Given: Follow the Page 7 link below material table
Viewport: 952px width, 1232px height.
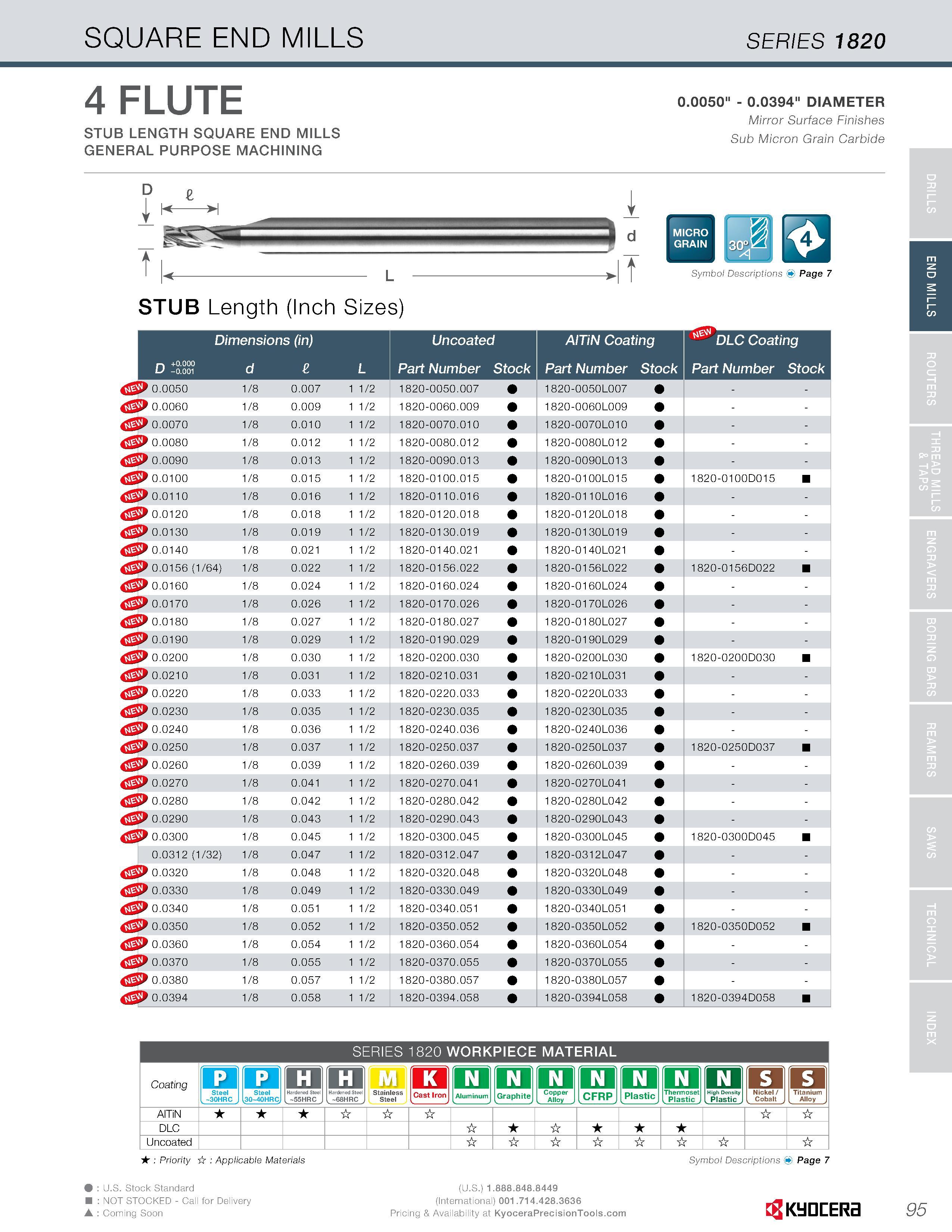Looking at the screenshot, I should [813, 1160].
